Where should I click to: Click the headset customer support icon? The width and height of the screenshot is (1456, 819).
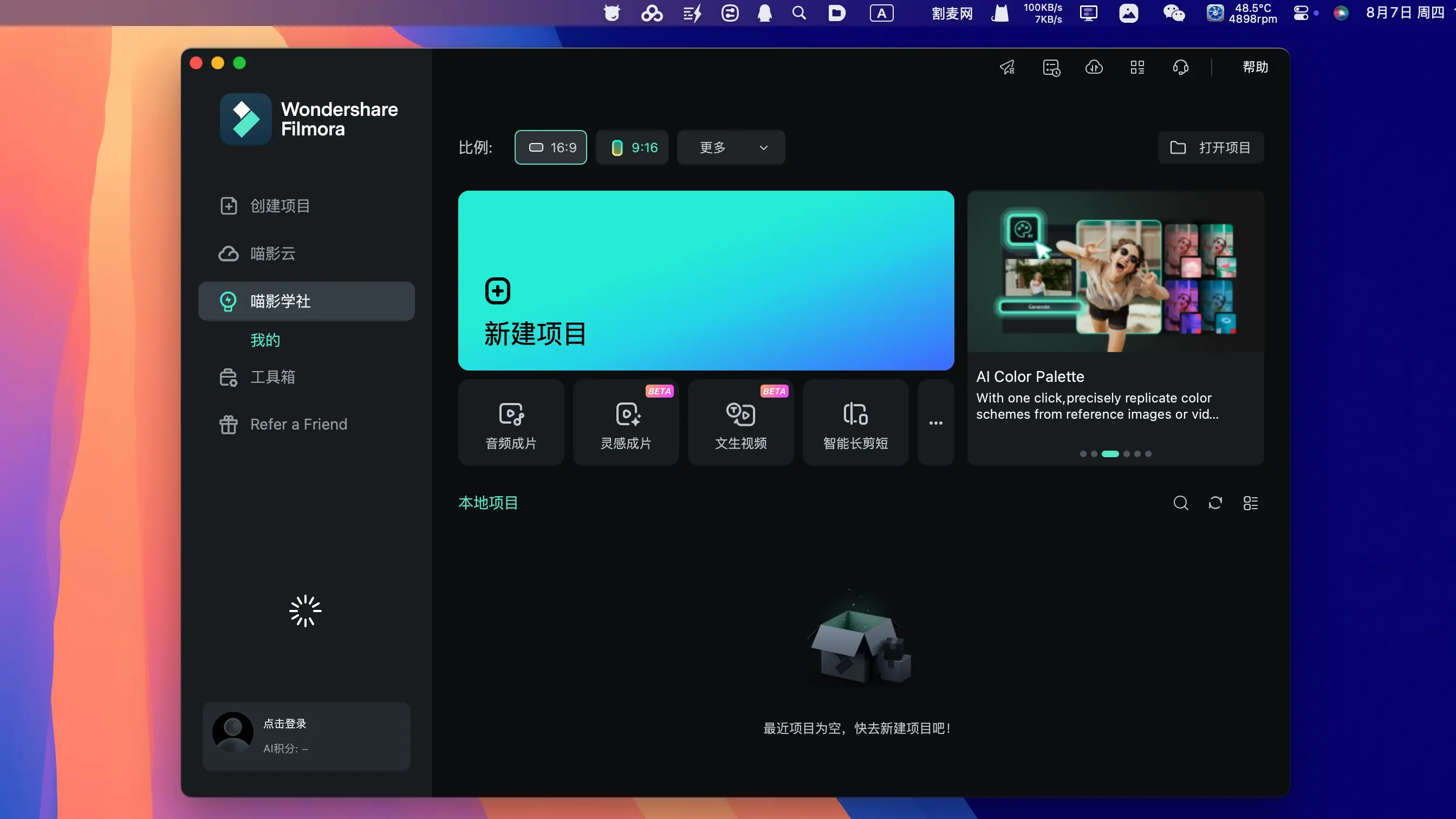(x=1181, y=67)
